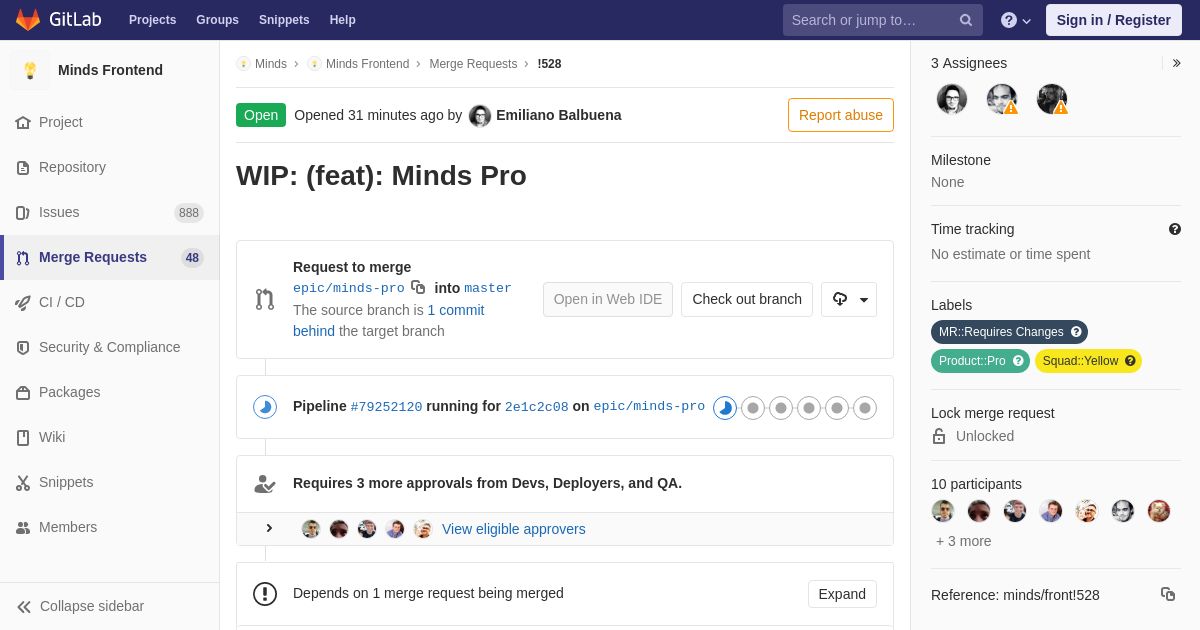This screenshot has width=1200, height=630.
Task: Click the Minds Frontend project avatar
Action: (x=30, y=70)
